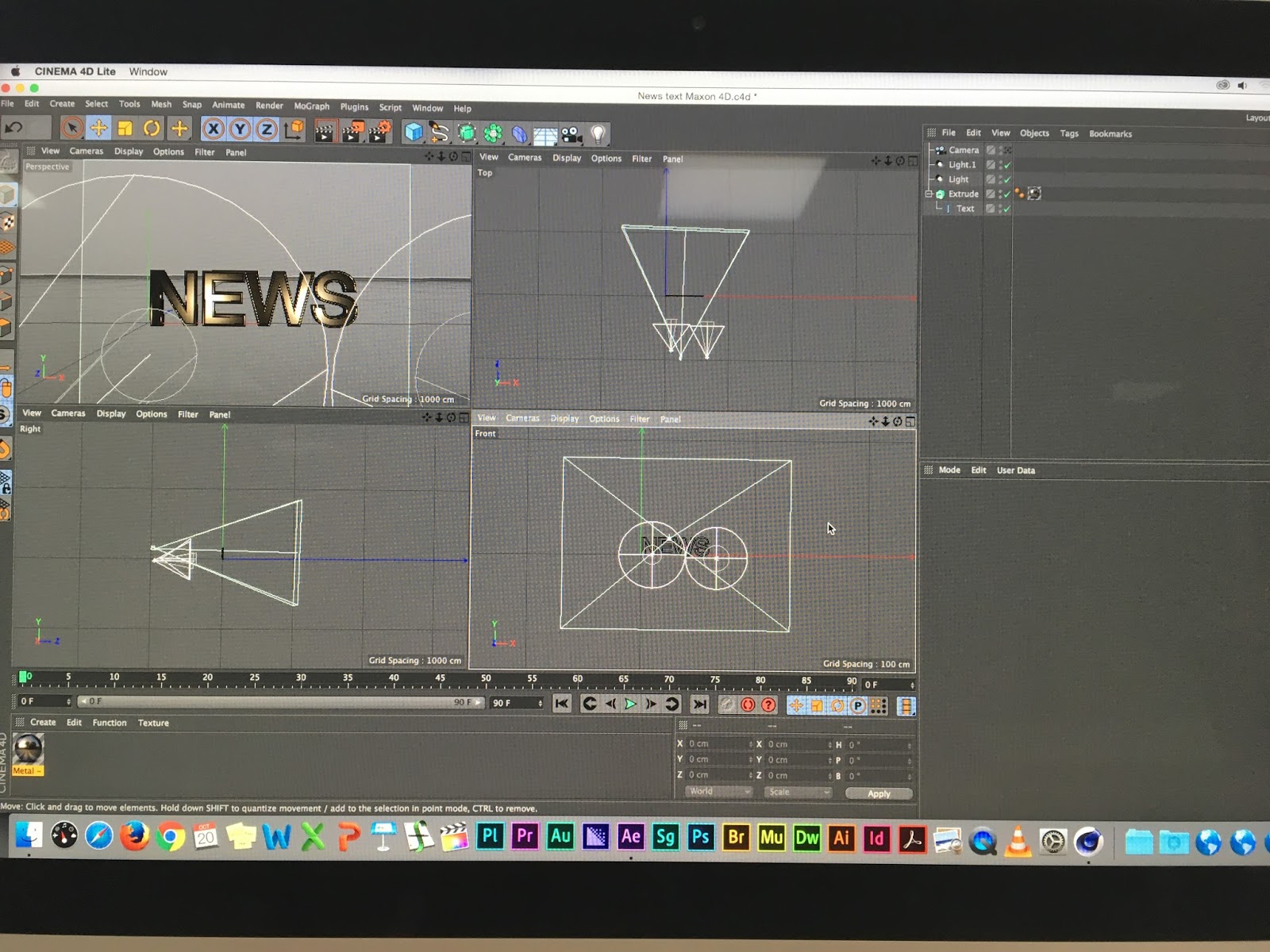Click Play Forwards button
This screenshot has width=1270, height=952.
pyautogui.click(x=630, y=704)
